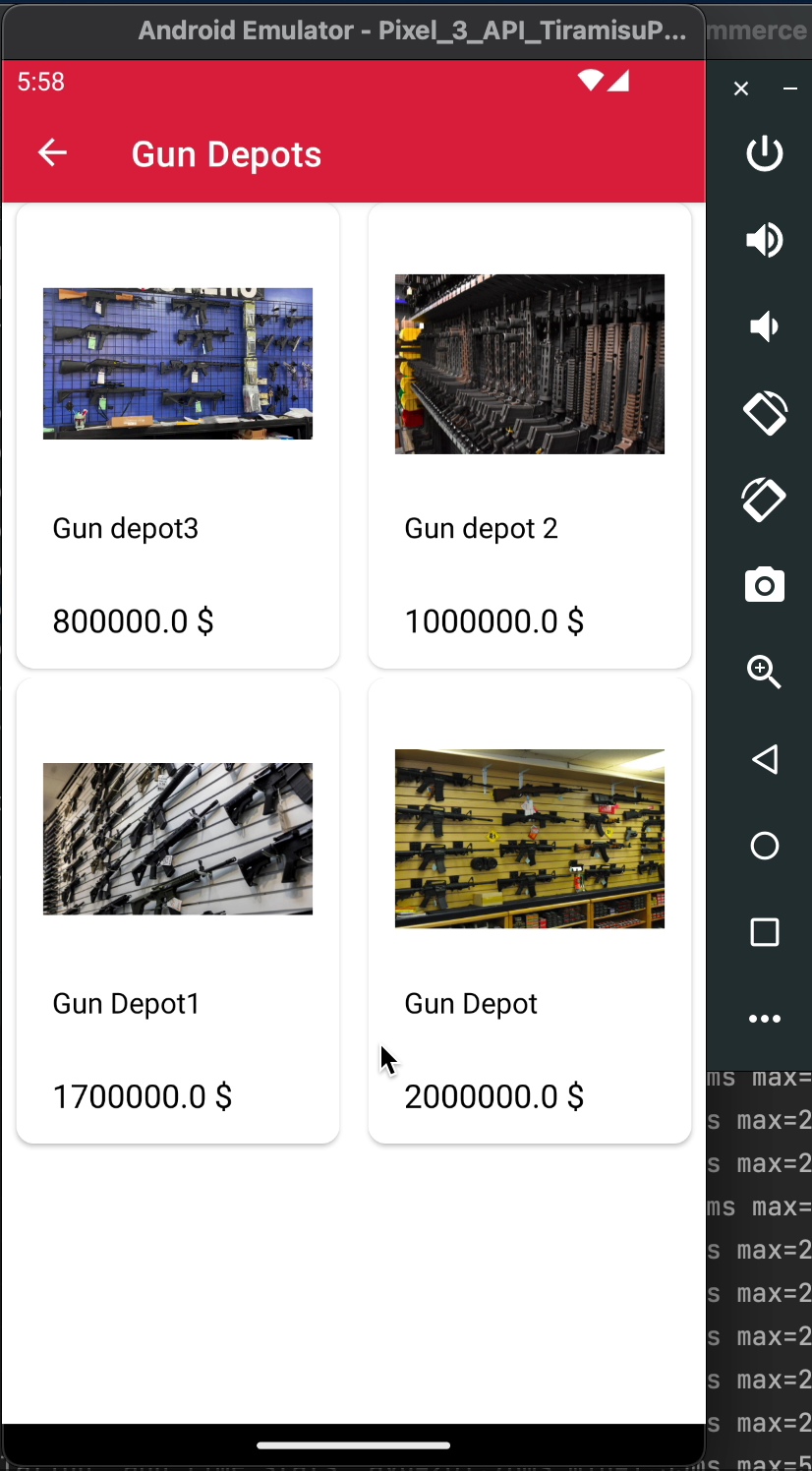Tap the 800000.0 $ price
812x1471 pixels.
tap(133, 621)
